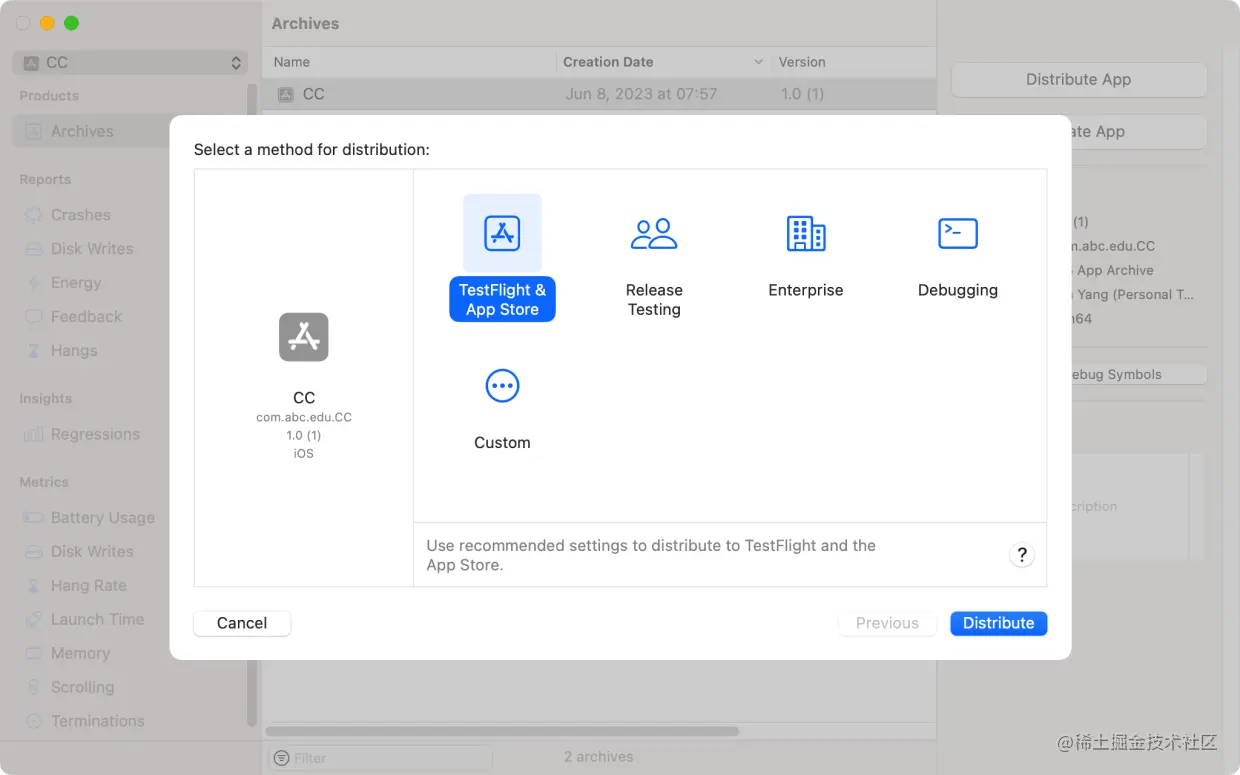Image resolution: width=1240 pixels, height=775 pixels.
Task: Click the Launch Time rocket icon
Action: (34, 620)
